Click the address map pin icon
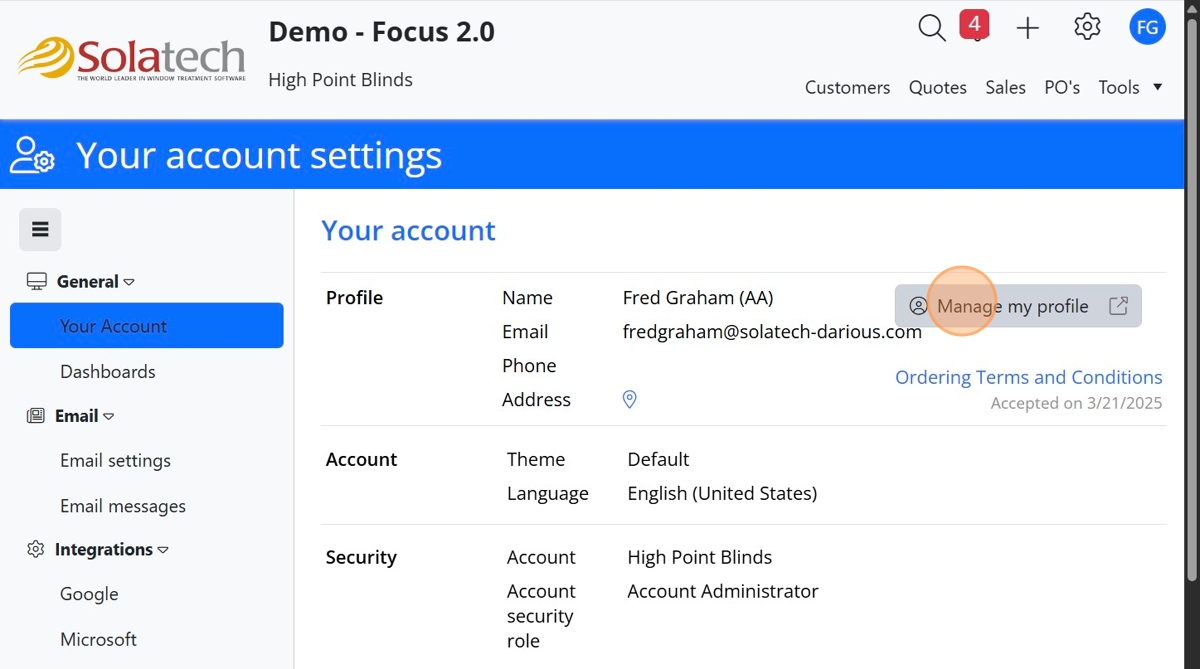The height and width of the screenshot is (669, 1200). pos(630,400)
